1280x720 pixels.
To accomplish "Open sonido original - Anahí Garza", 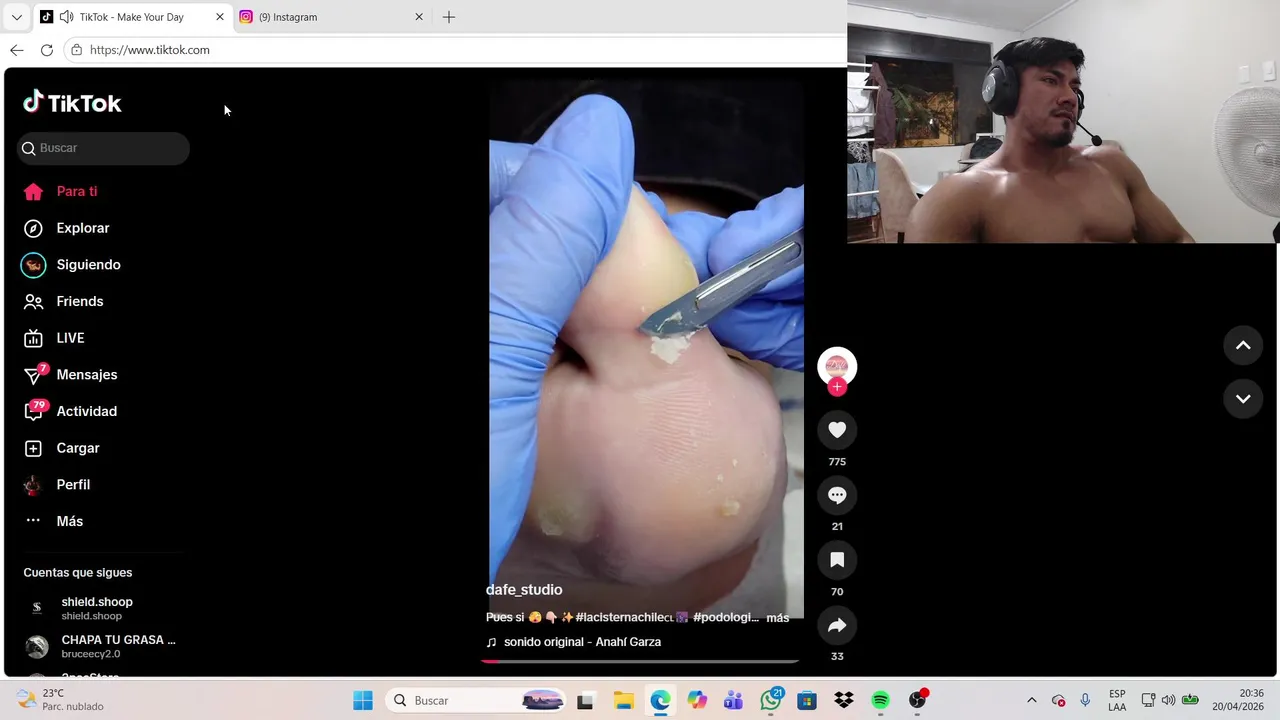I will [582, 642].
